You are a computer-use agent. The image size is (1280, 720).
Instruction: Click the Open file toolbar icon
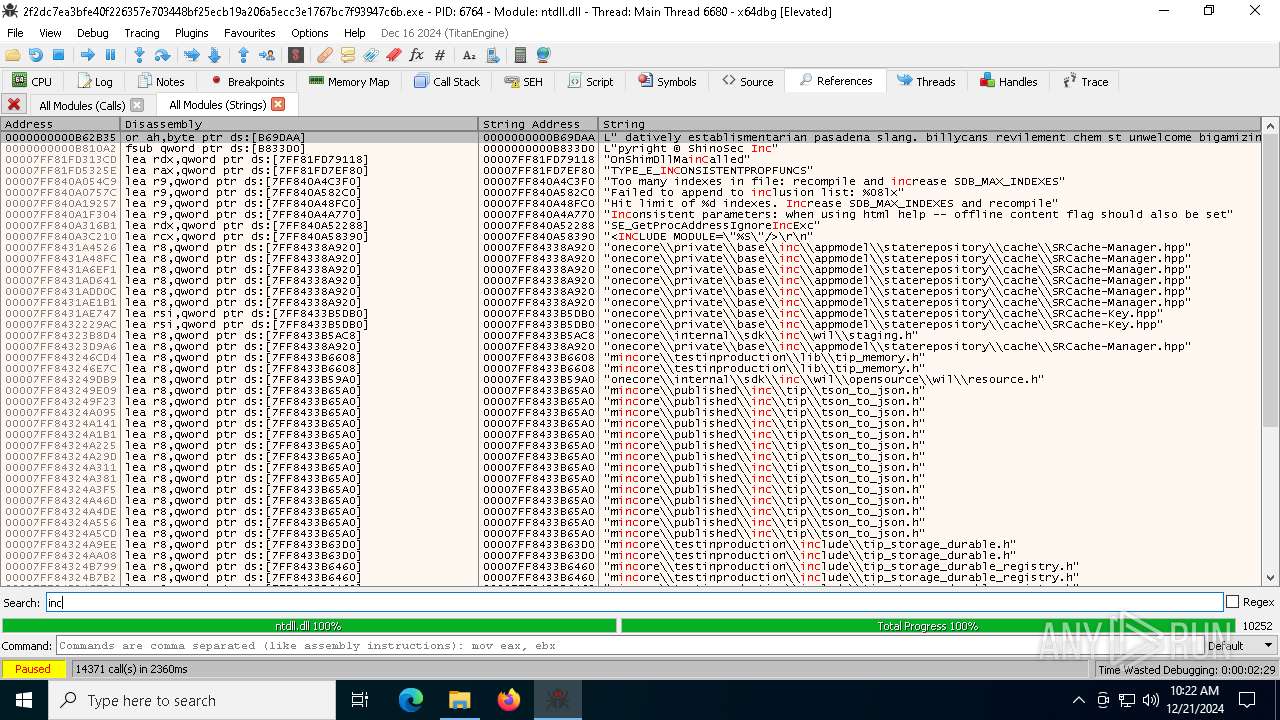13,55
